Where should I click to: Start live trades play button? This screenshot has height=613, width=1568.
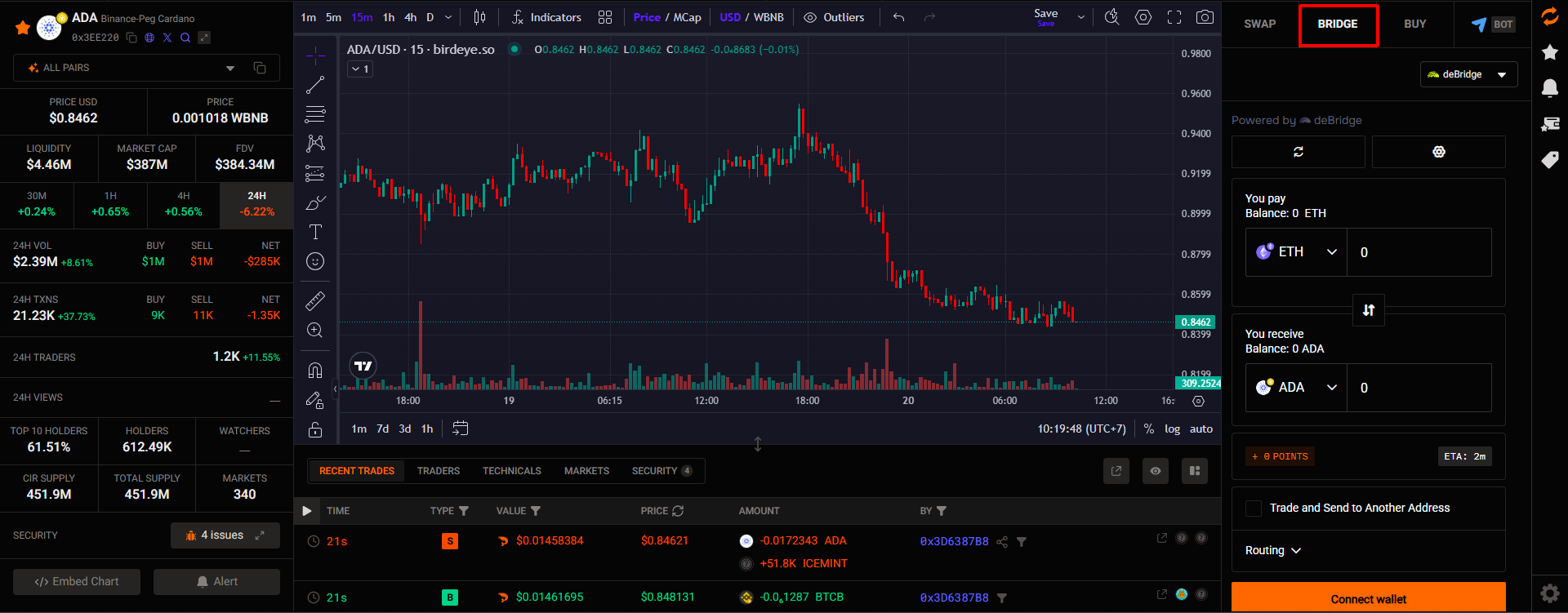pyautogui.click(x=307, y=511)
